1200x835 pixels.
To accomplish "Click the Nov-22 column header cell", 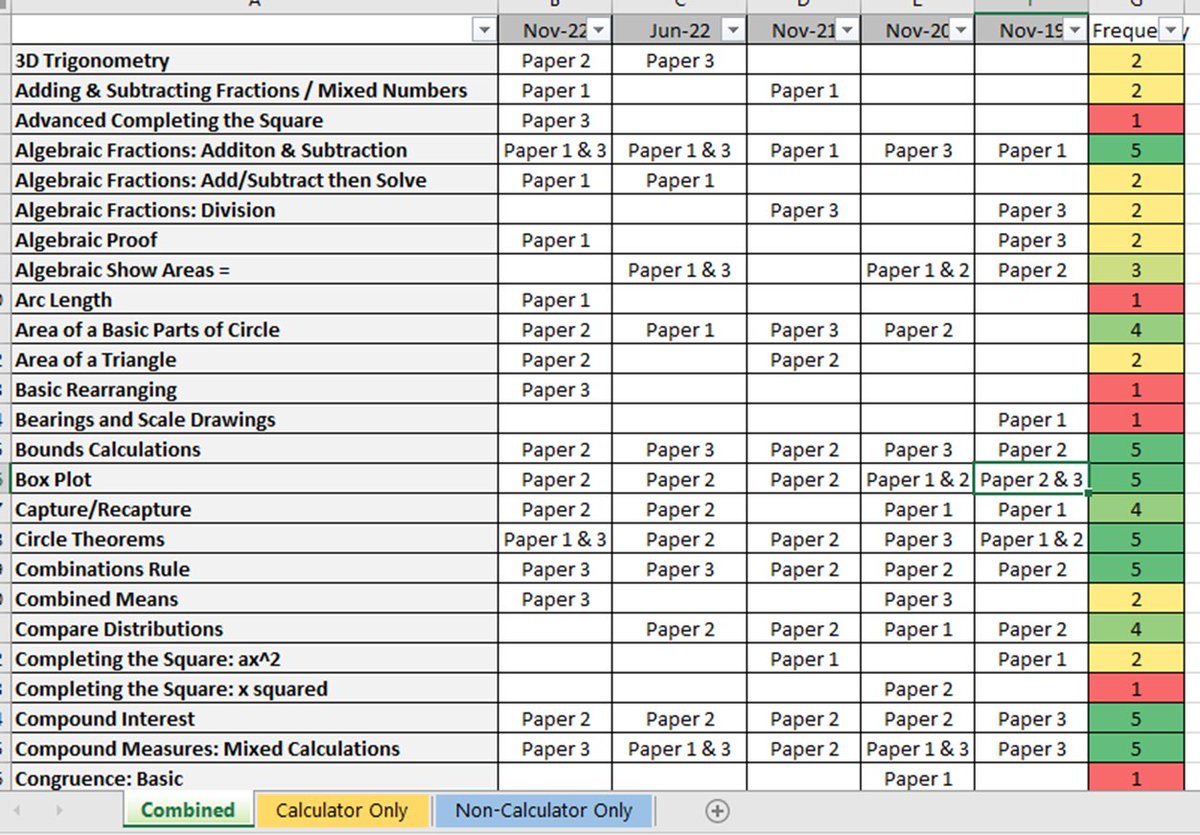I will pos(555,31).
